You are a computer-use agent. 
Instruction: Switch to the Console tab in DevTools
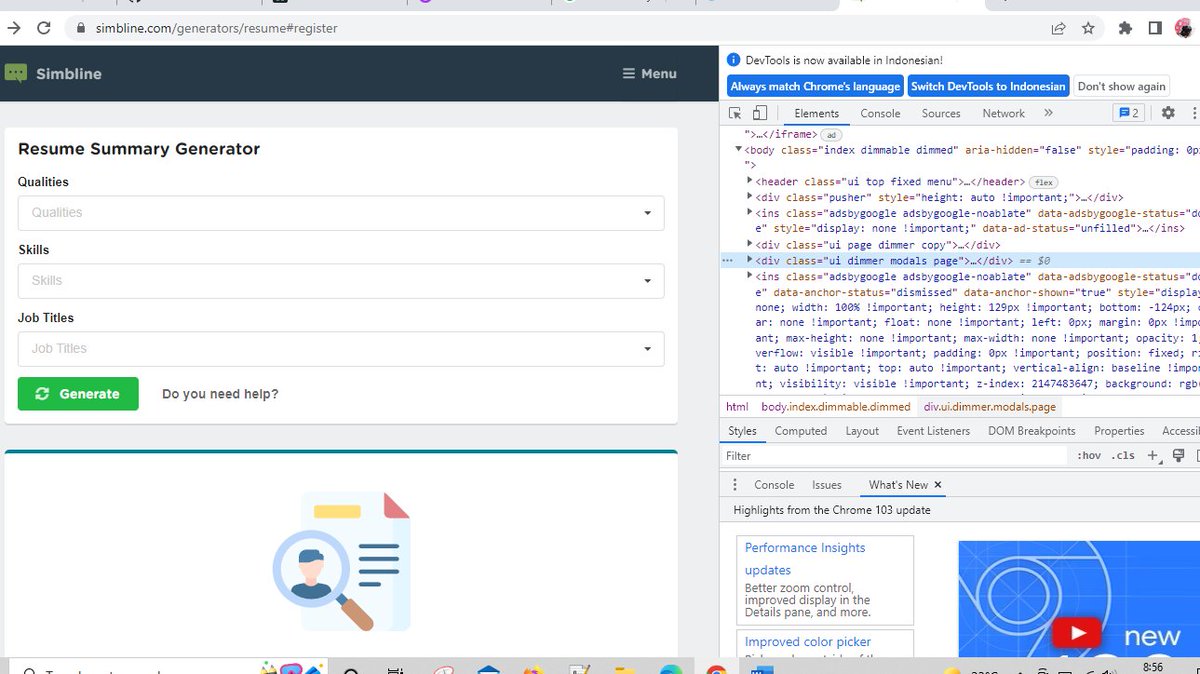880,113
